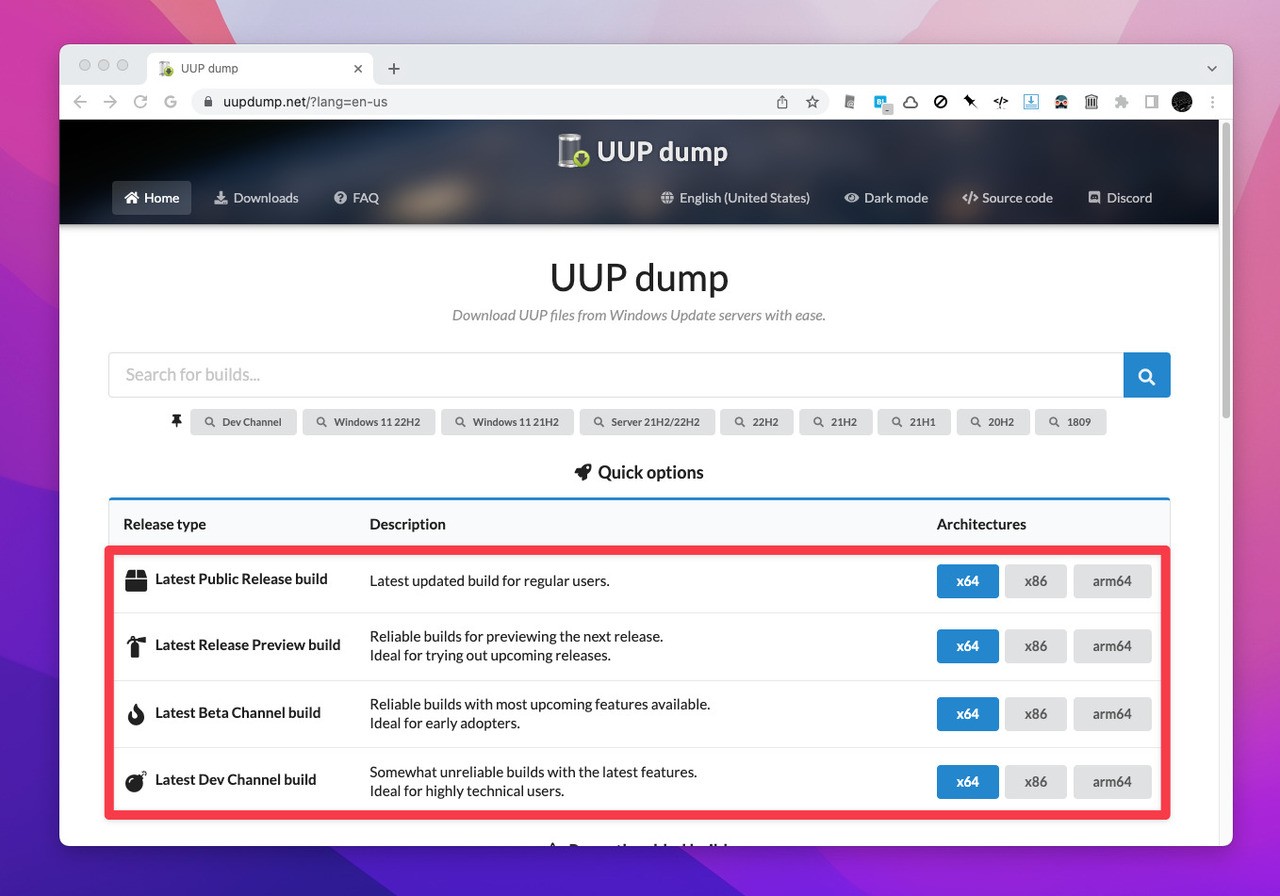Image resolution: width=1280 pixels, height=896 pixels.
Task: Open the English (United States) language selector
Action: pos(735,197)
